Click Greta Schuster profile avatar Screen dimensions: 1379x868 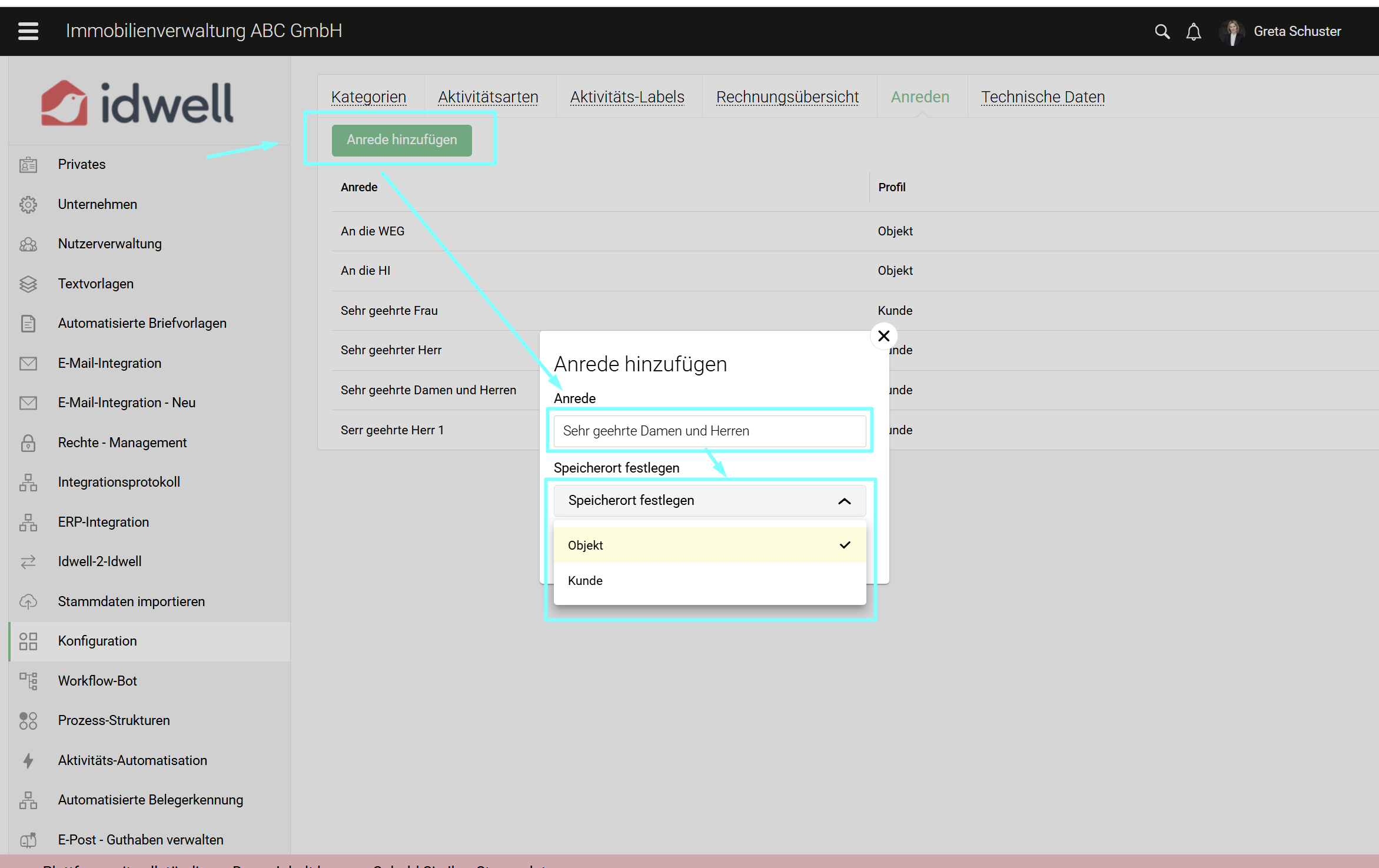pyautogui.click(x=1232, y=32)
